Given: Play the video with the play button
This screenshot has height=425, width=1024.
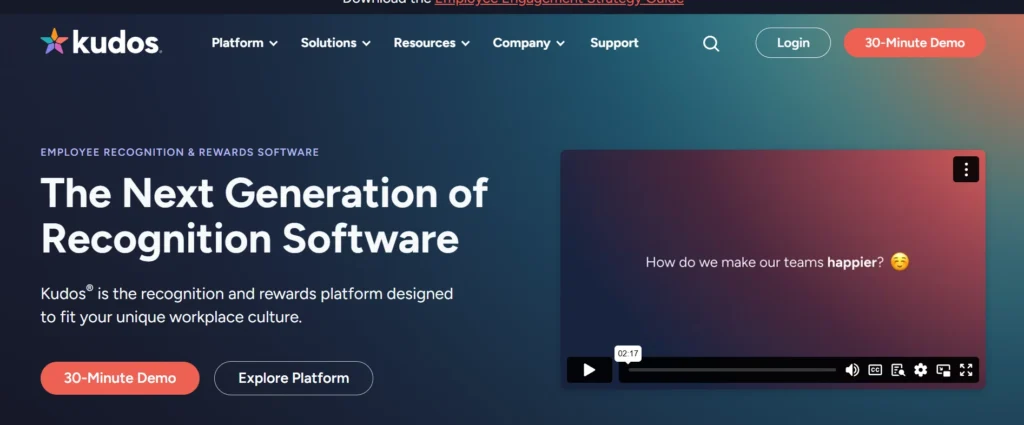Looking at the screenshot, I should pos(589,370).
